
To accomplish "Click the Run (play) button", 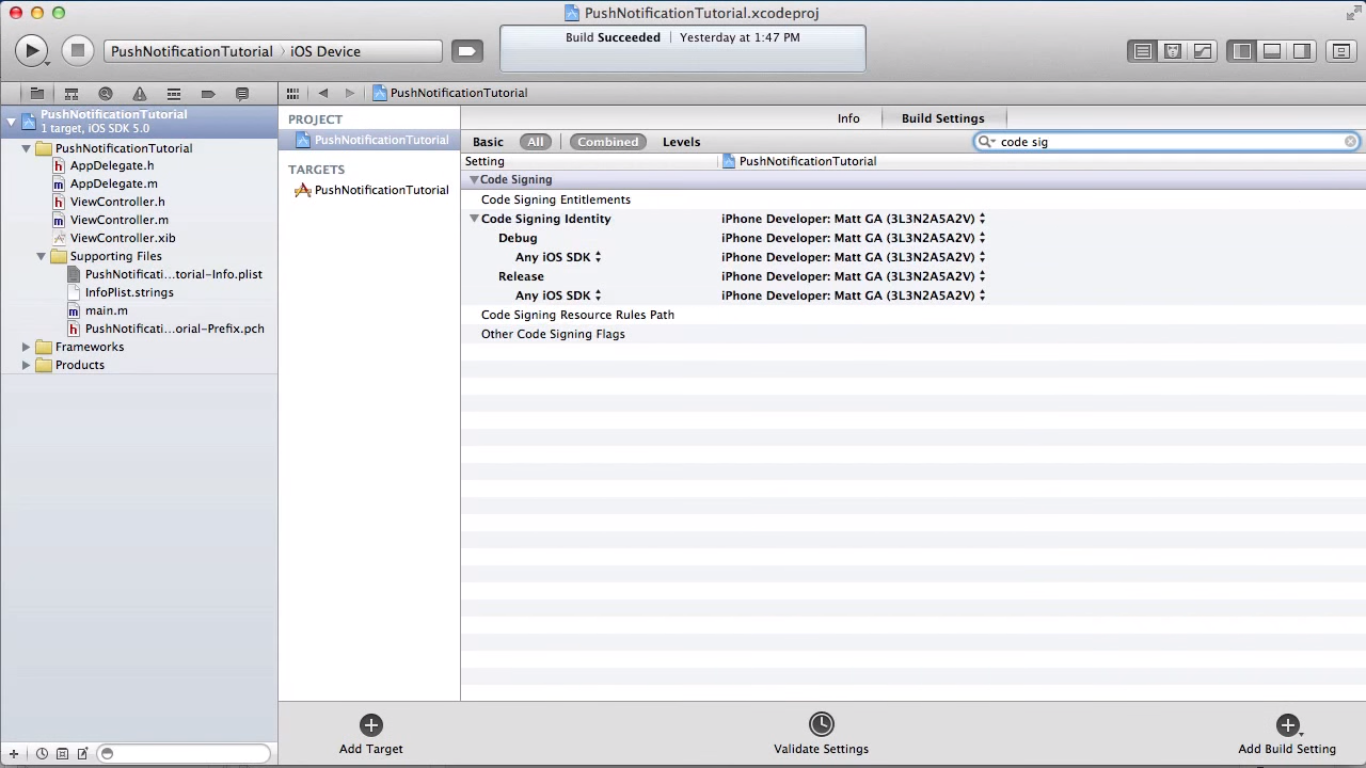I will pos(31,50).
